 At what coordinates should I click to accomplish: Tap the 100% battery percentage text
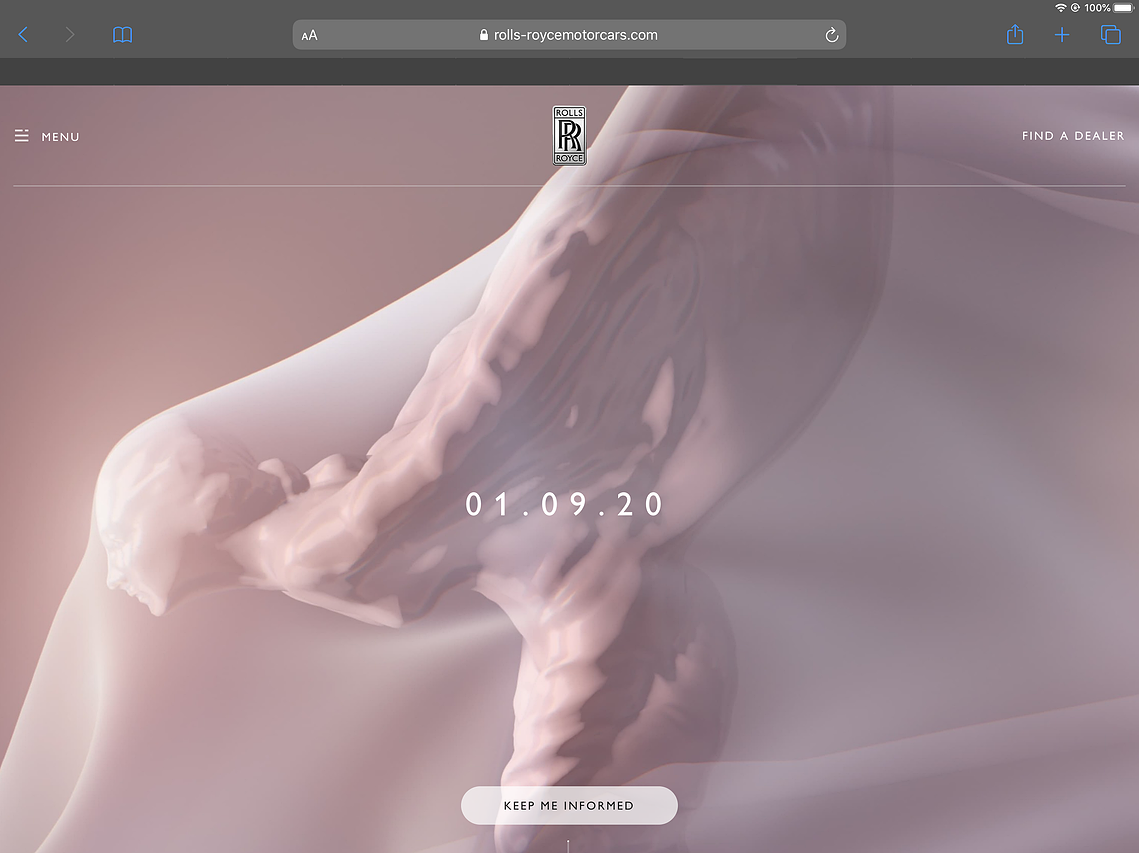pyautogui.click(x=1097, y=8)
